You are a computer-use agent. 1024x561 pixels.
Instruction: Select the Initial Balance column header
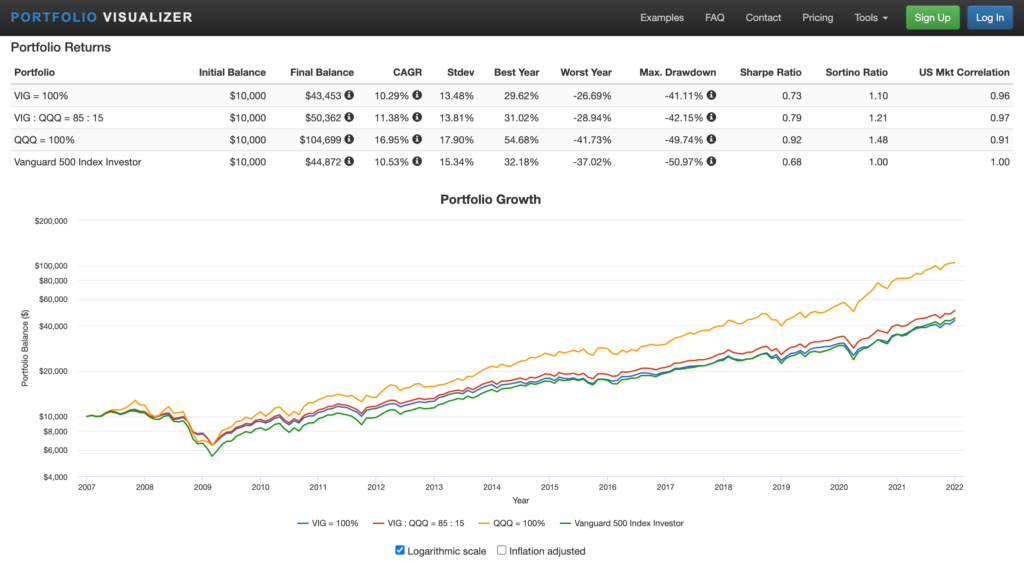tap(232, 72)
